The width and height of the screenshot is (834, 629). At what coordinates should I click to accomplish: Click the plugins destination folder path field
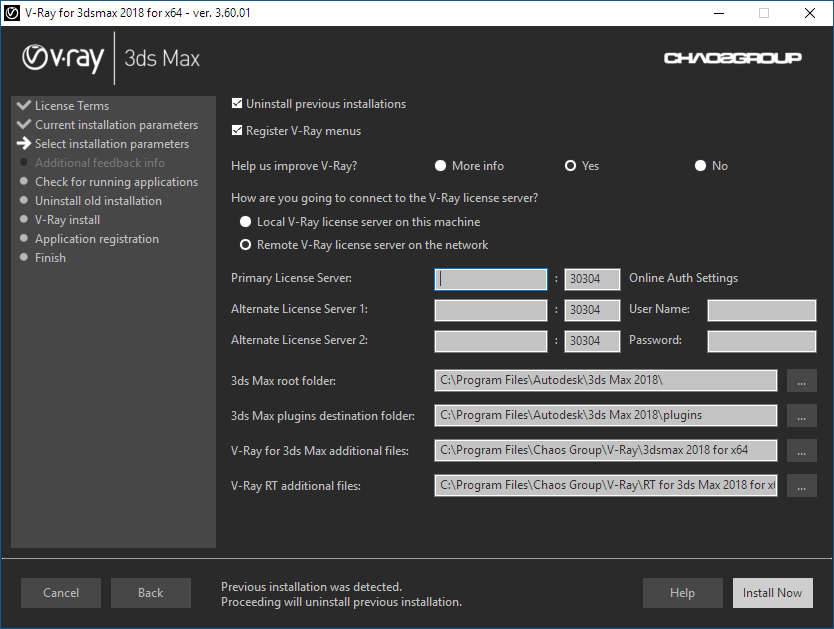point(606,415)
